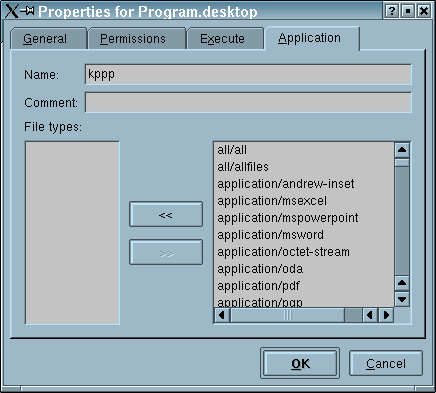This screenshot has height=393, width=436.
Task: Click the horizontal scrollbar thumb
Action: click(287, 315)
